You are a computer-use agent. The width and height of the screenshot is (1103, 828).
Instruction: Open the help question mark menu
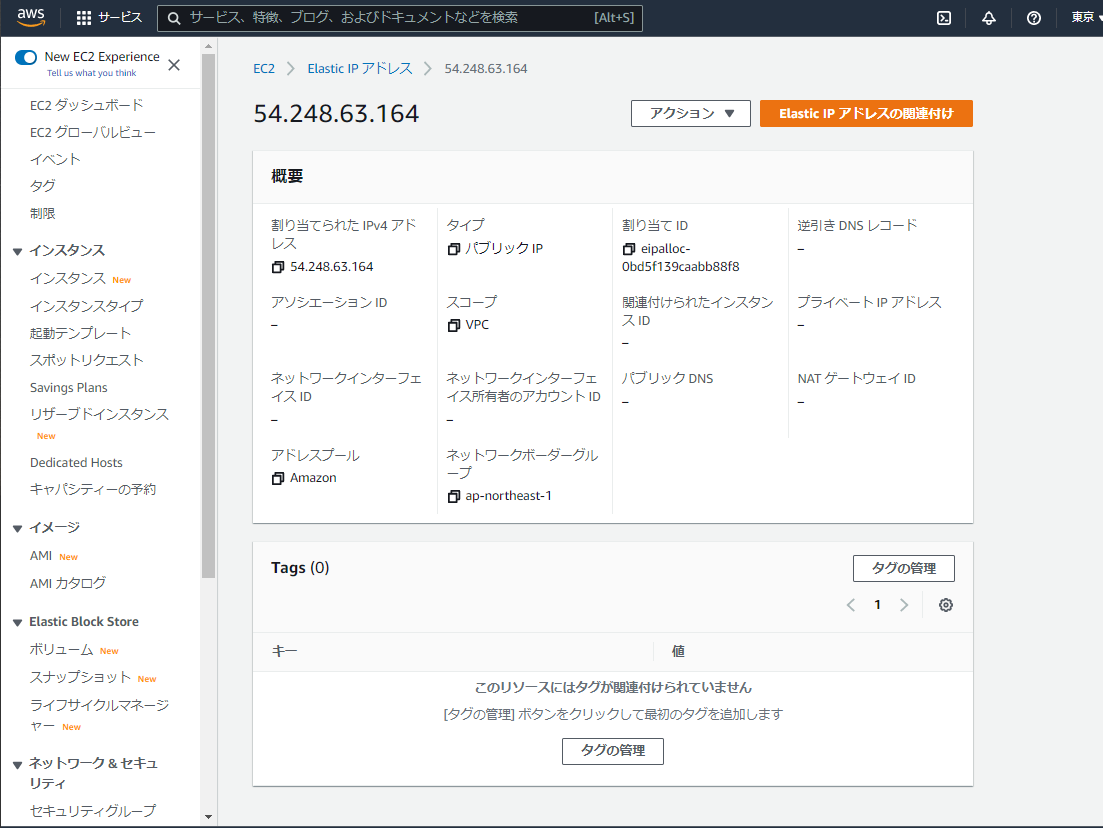1033,18
